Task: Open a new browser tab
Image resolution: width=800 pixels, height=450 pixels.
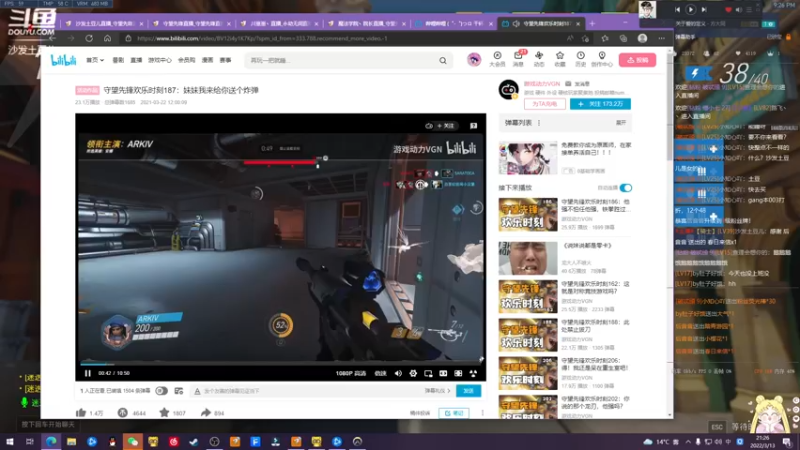Action: [592, 23]
